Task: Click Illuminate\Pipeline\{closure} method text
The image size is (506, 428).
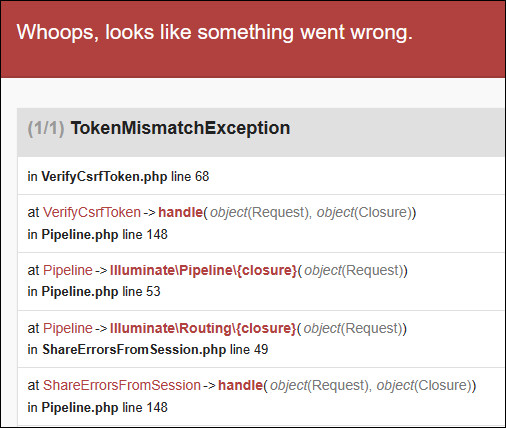Action: 203,270
